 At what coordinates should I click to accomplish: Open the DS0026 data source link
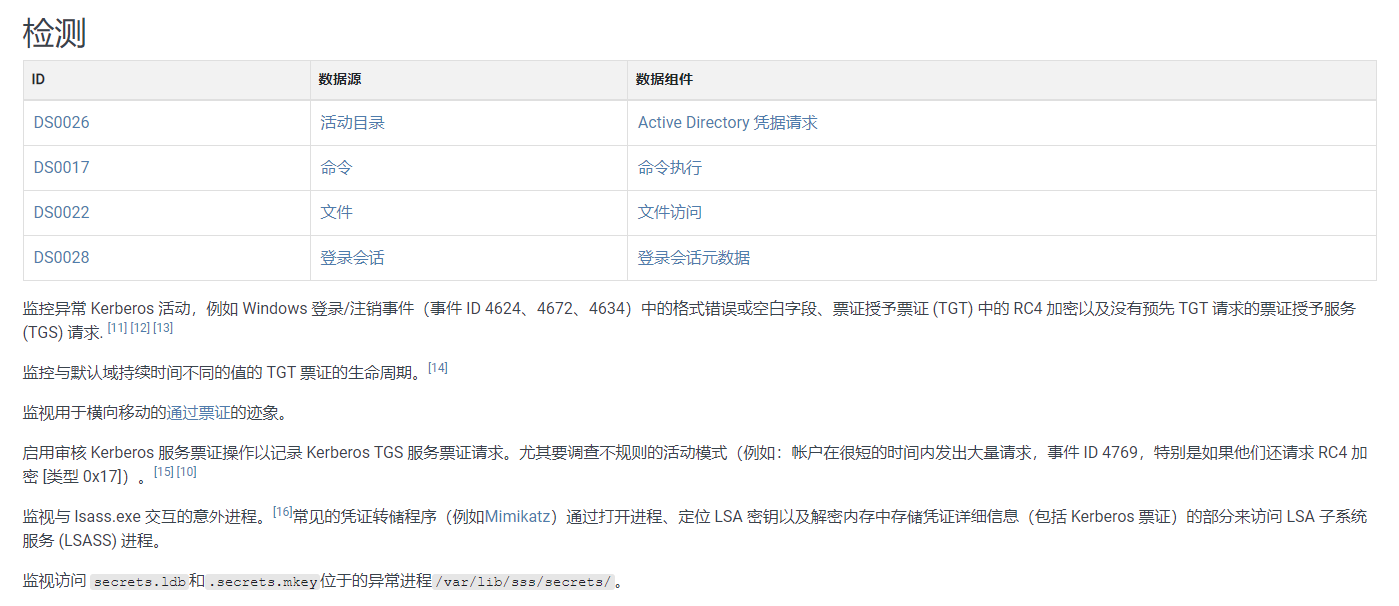coord(61,123)
